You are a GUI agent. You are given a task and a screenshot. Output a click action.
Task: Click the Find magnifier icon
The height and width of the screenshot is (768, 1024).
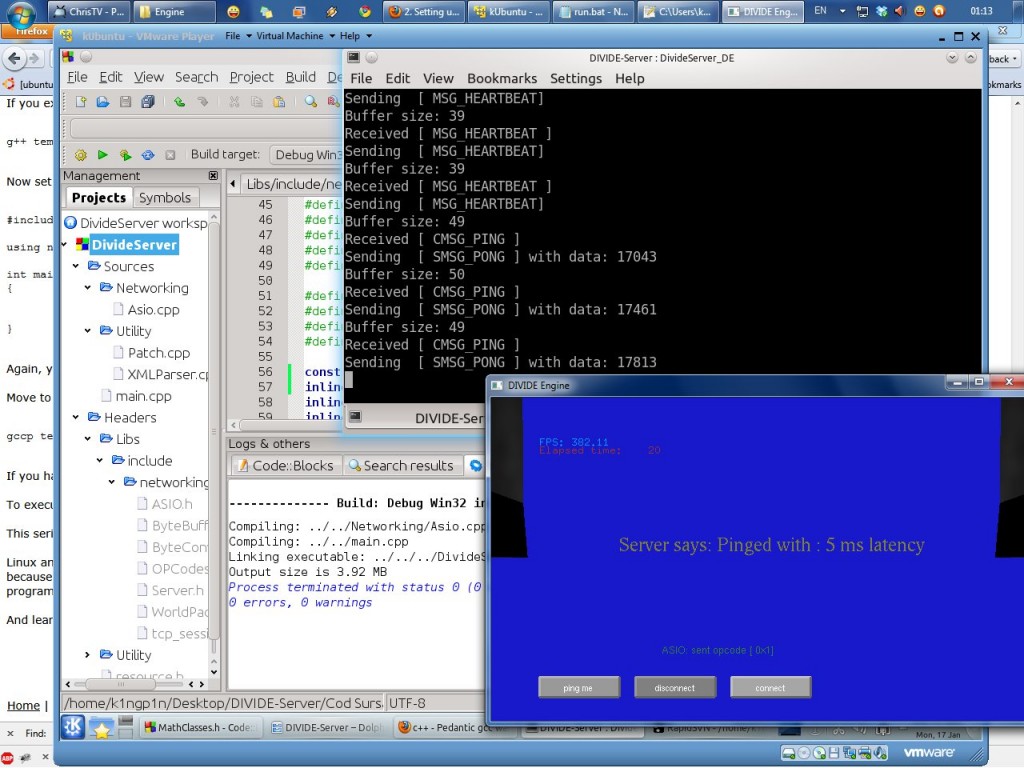tap(311, 102)
